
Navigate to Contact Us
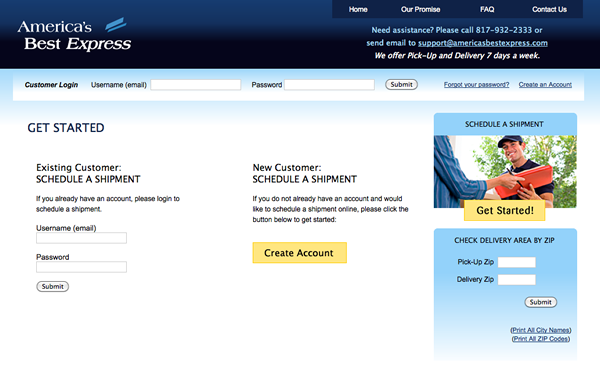point(549,9)
